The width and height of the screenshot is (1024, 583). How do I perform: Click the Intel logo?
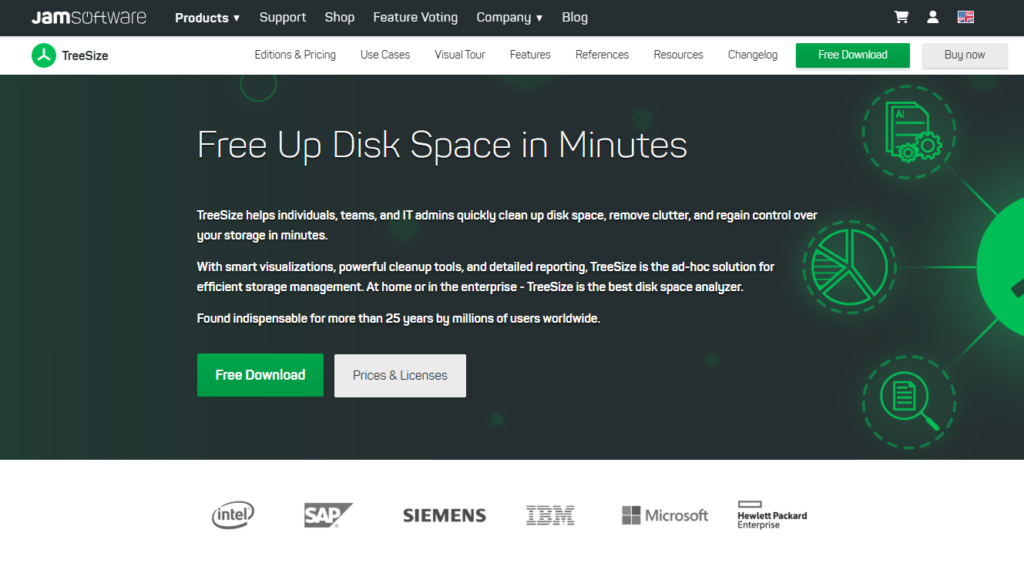232,515
